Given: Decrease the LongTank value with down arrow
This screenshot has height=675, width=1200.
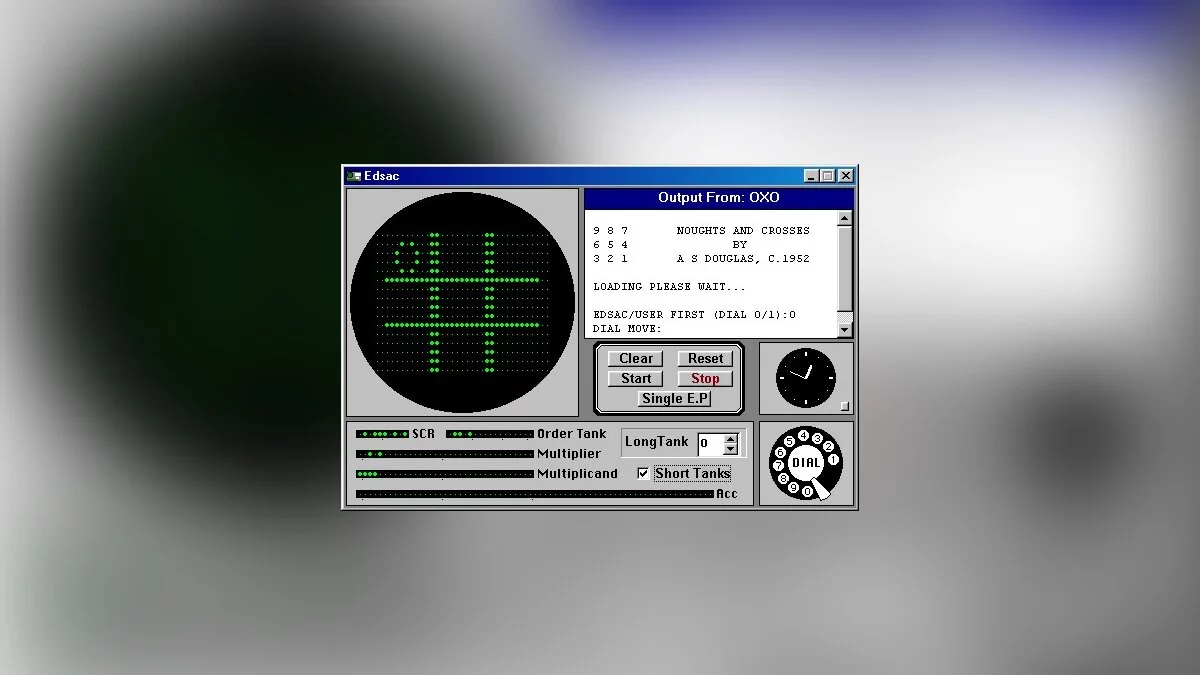Looking at the screenshot, I should [730, 449].
